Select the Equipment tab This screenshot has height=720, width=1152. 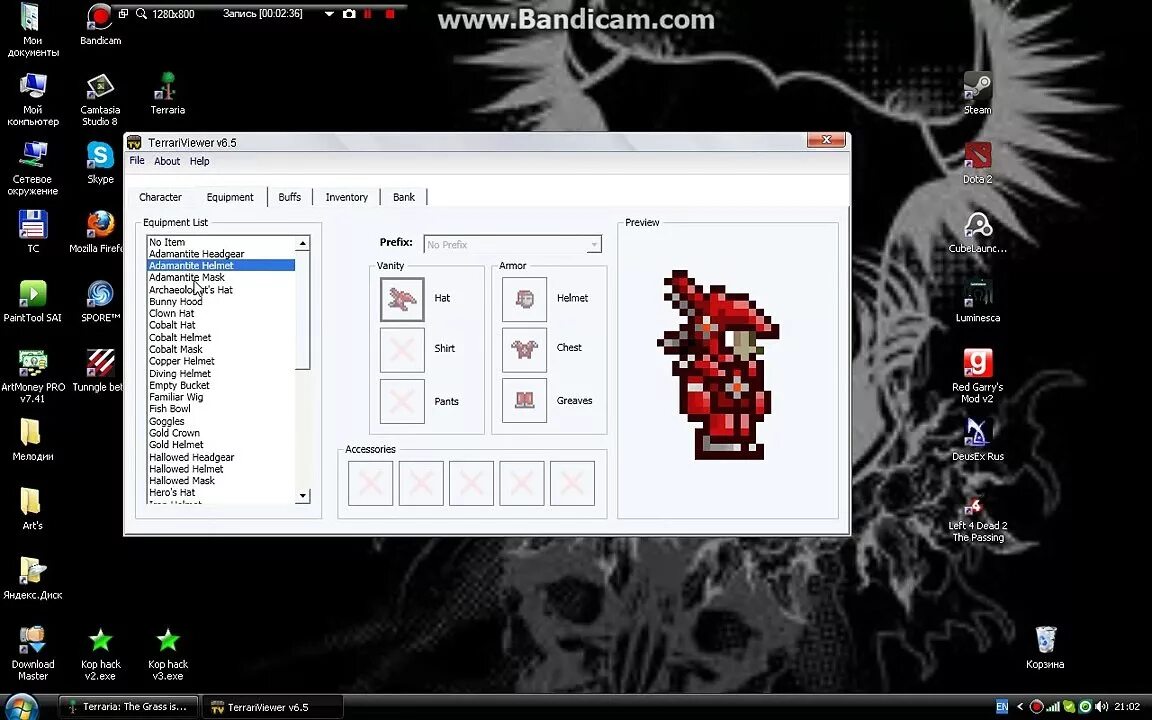[x=230, y=197]
